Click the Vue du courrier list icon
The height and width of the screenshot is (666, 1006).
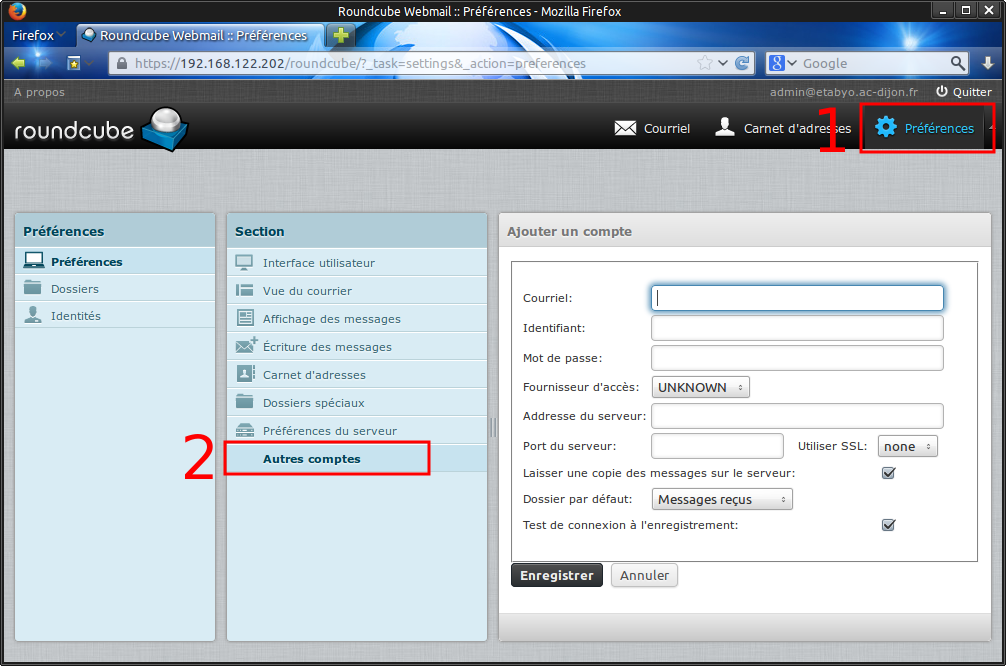click(244, 290)
